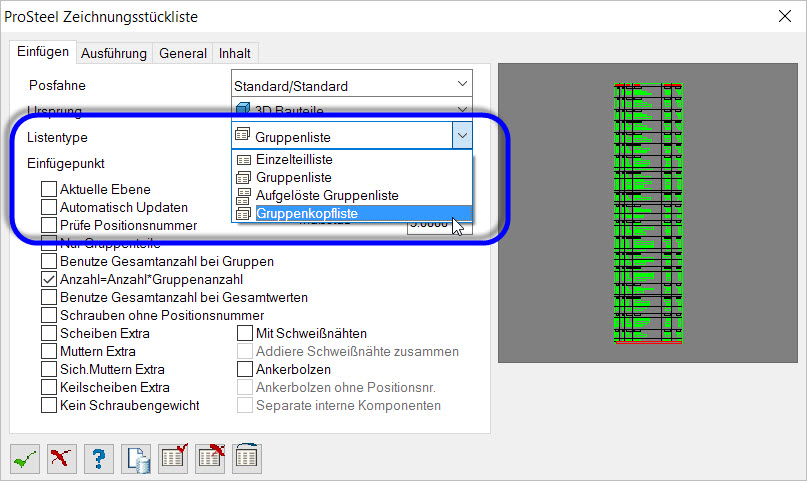
Task: Choose Einzelteilliste from the Listentype list
Action: (352, 159)
